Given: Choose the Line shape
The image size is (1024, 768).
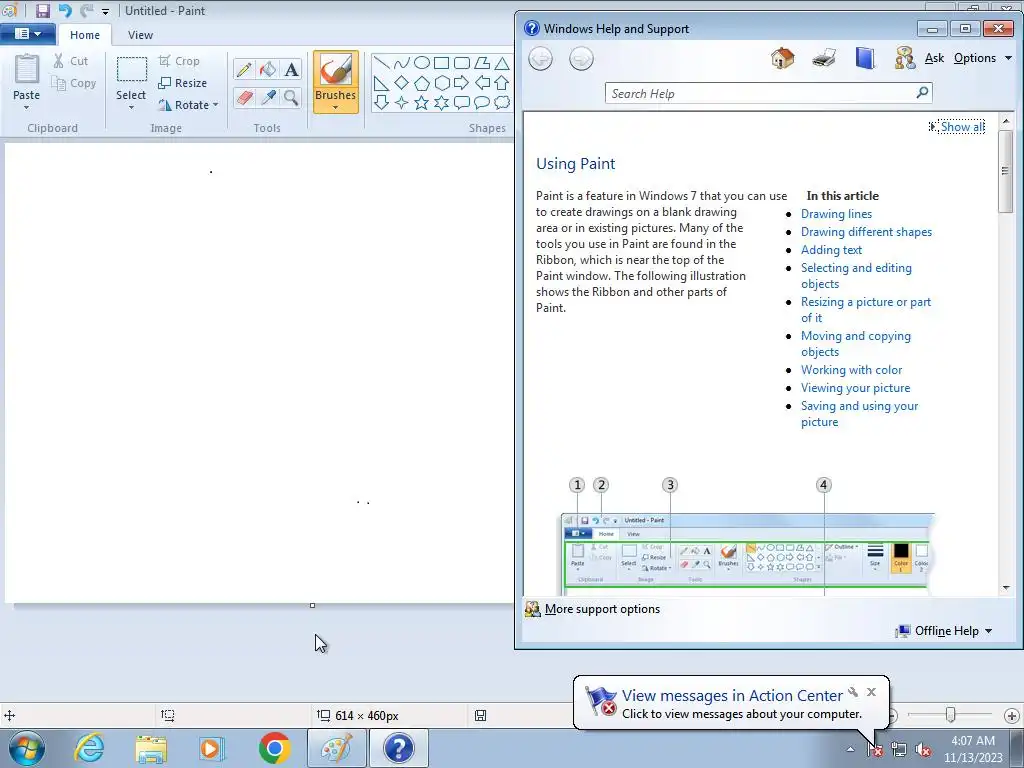Looking at the screenshot, I should [382, 63].
